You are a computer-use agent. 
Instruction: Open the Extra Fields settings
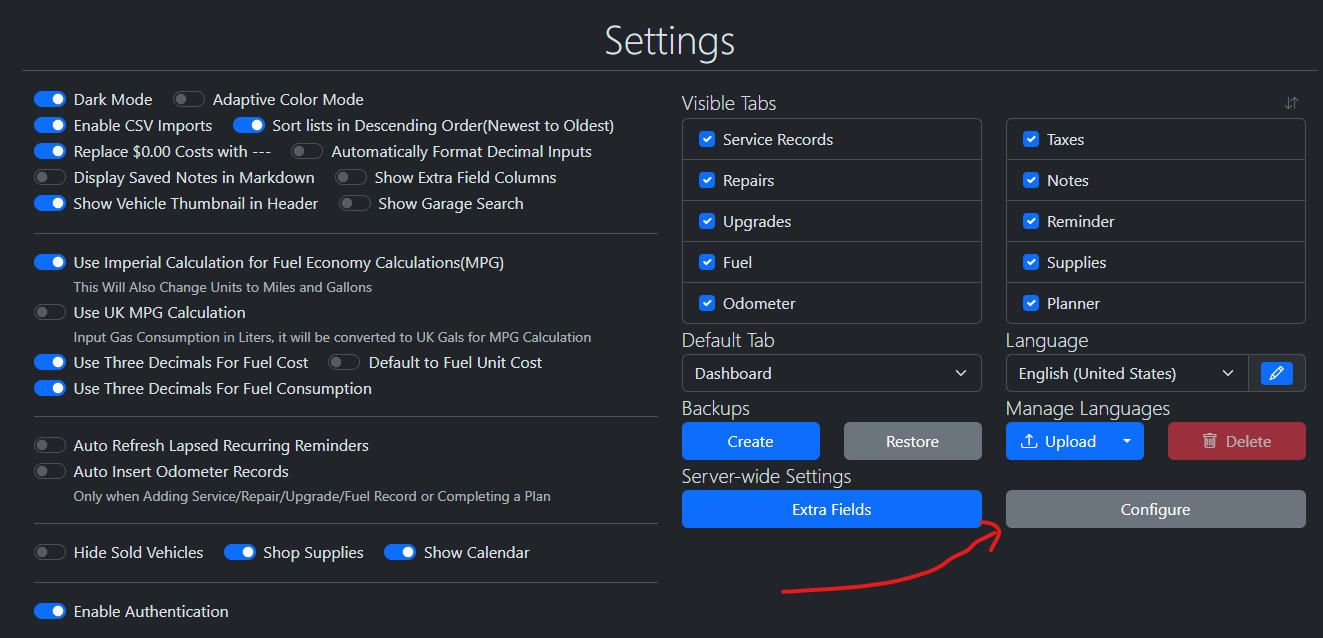[831, 509]
